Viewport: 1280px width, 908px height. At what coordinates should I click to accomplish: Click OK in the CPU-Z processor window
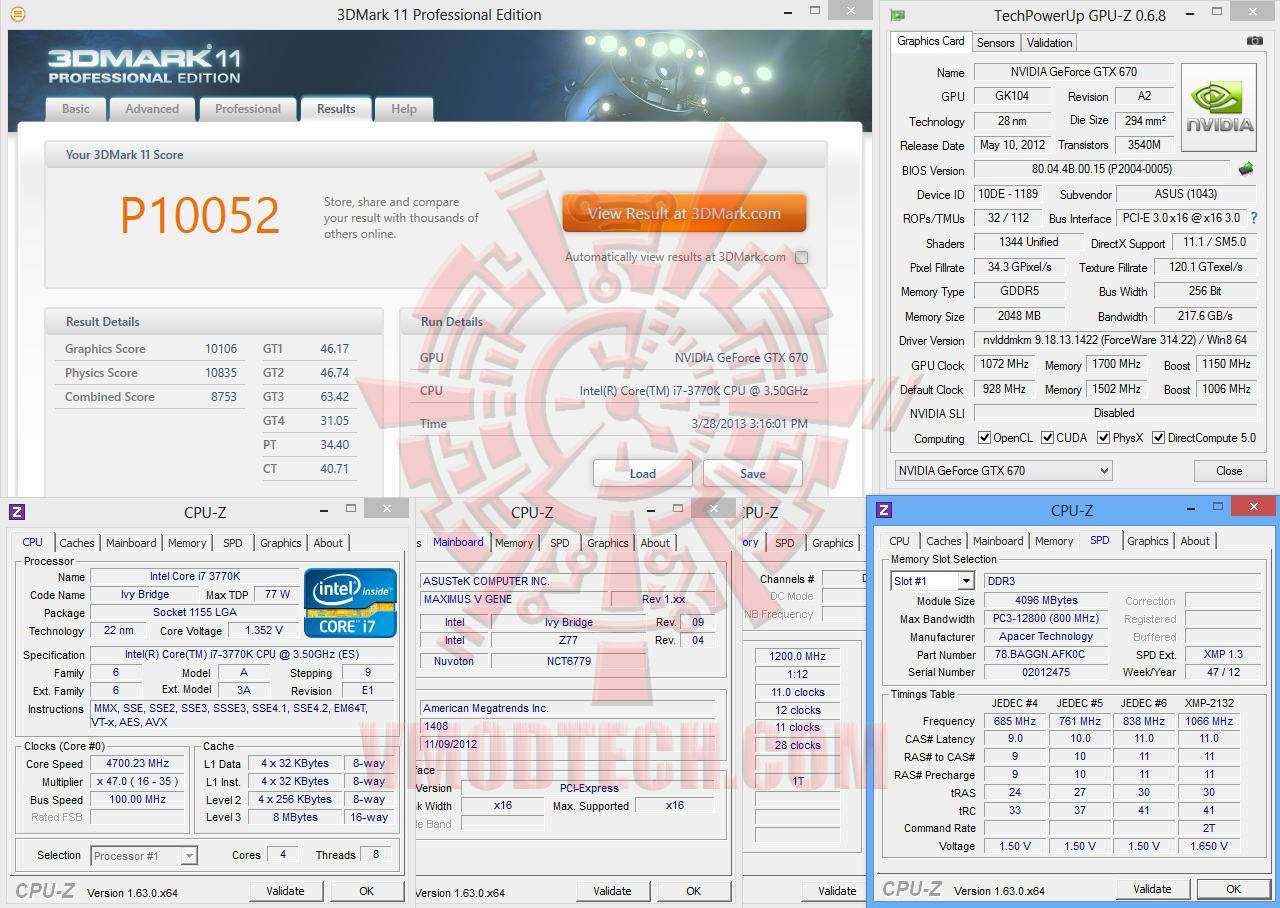point(367,891)
